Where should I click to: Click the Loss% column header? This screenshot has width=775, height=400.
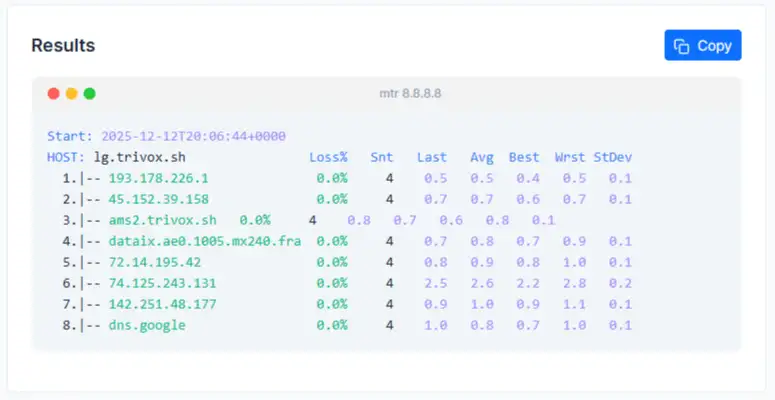[x=328, y=157]
